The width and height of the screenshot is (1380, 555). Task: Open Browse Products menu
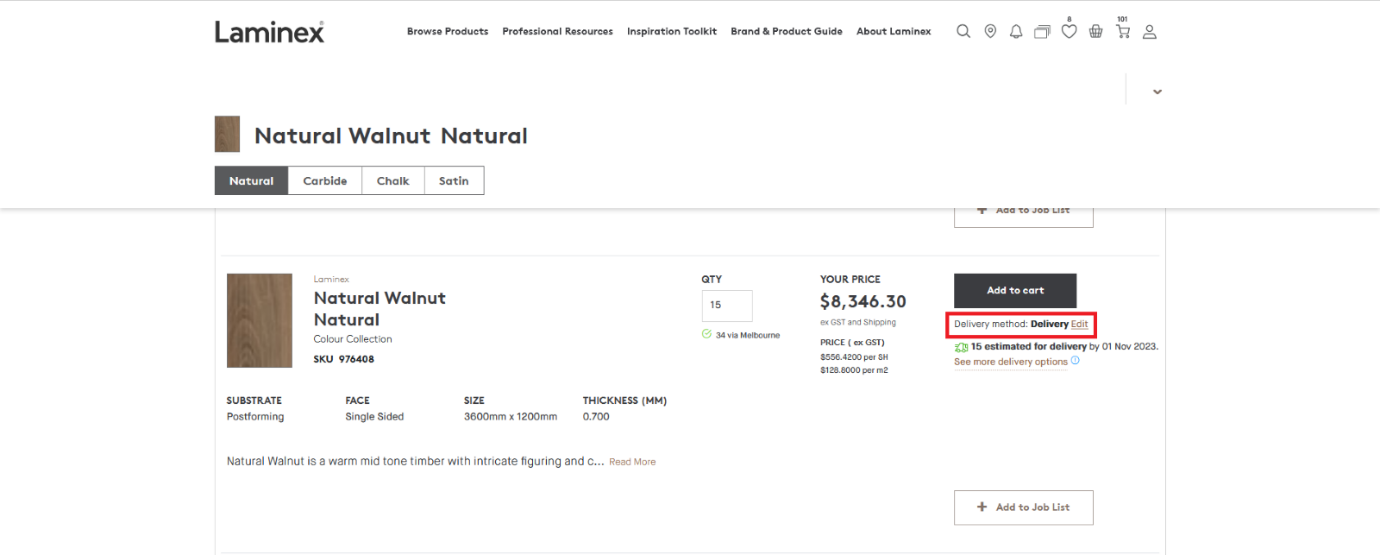click(447, 31)
